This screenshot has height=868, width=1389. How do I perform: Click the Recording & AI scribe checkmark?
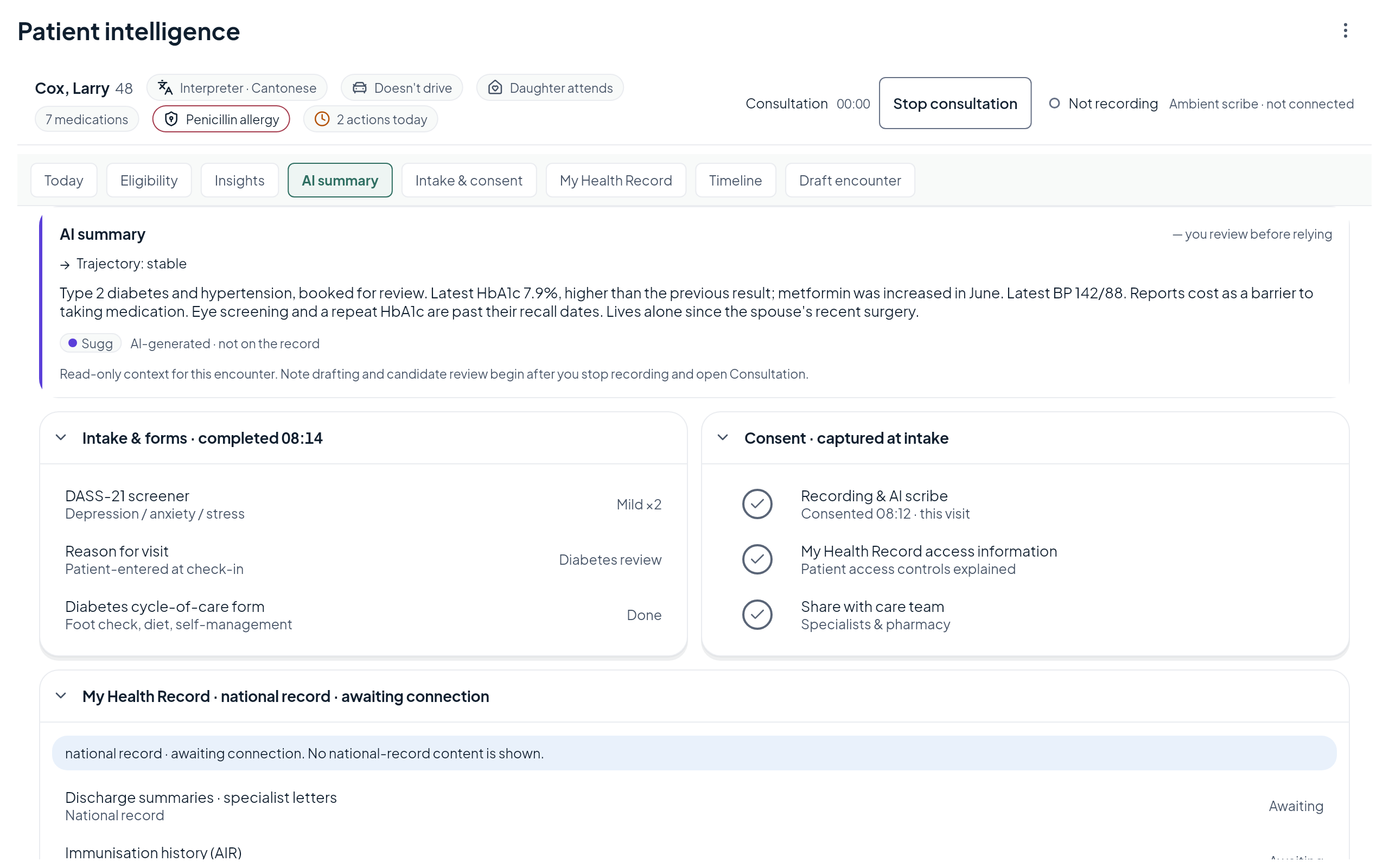pos(757,504)
